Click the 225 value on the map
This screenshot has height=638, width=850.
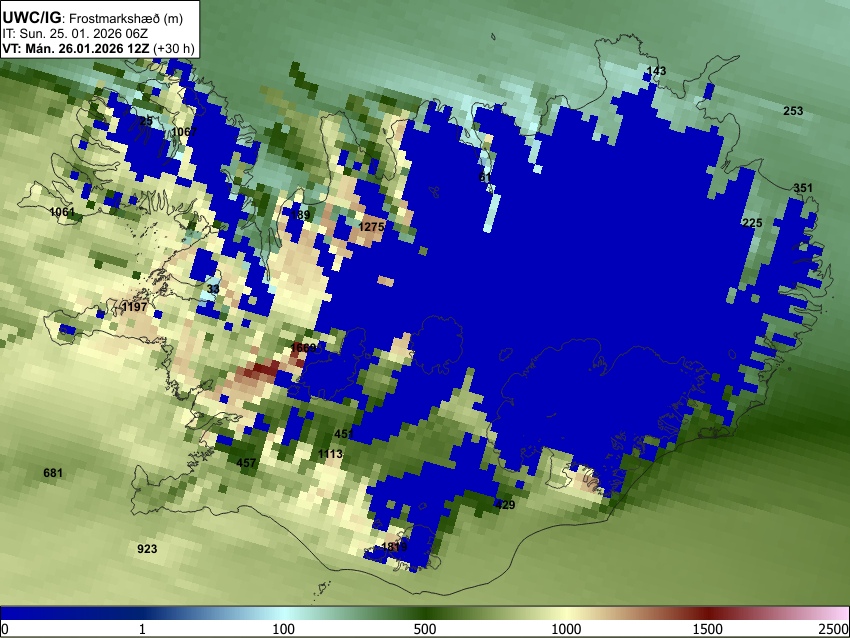(752, 223)
